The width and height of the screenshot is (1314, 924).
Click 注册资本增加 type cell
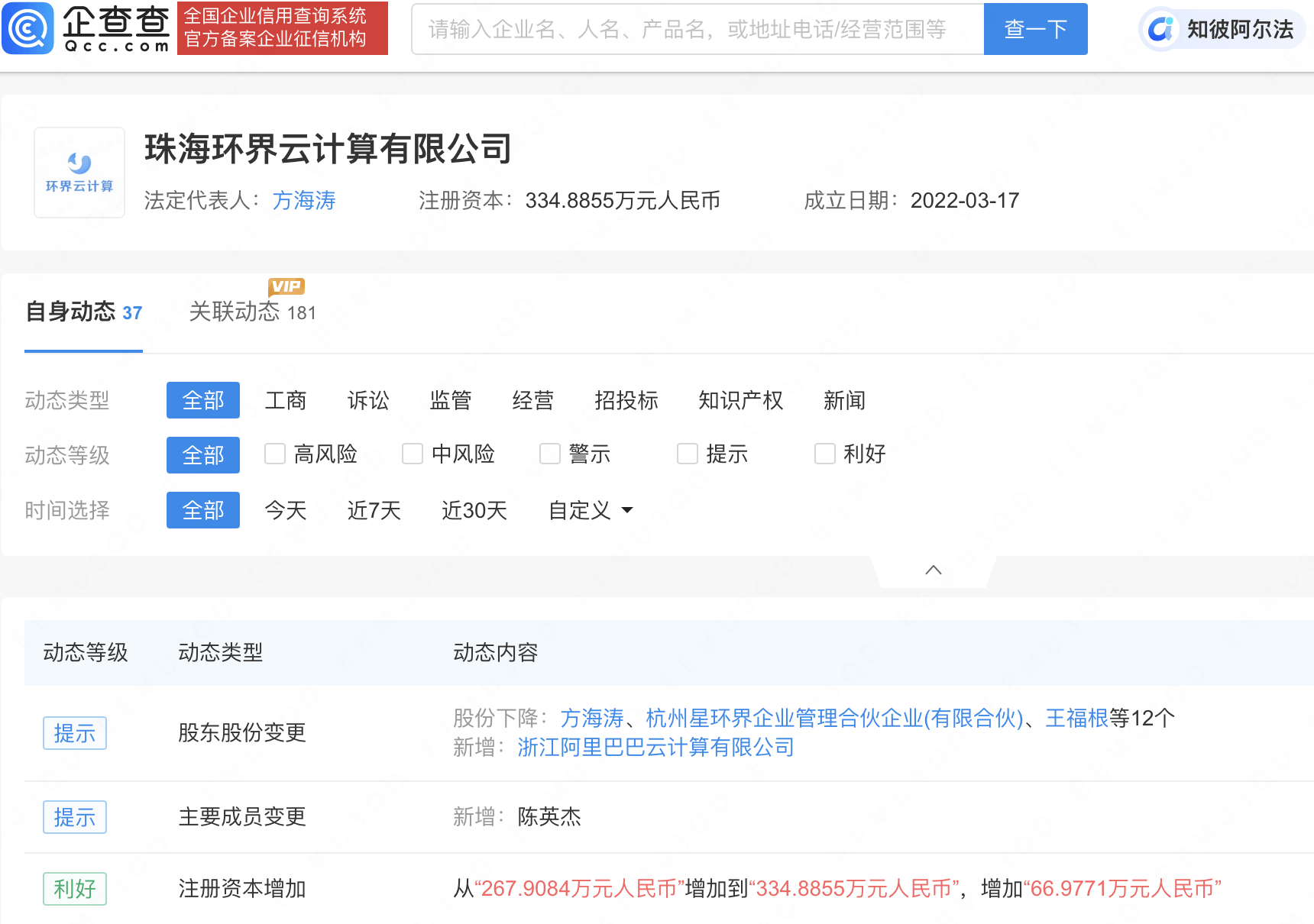pyautogui.click(x=242, y=889)
